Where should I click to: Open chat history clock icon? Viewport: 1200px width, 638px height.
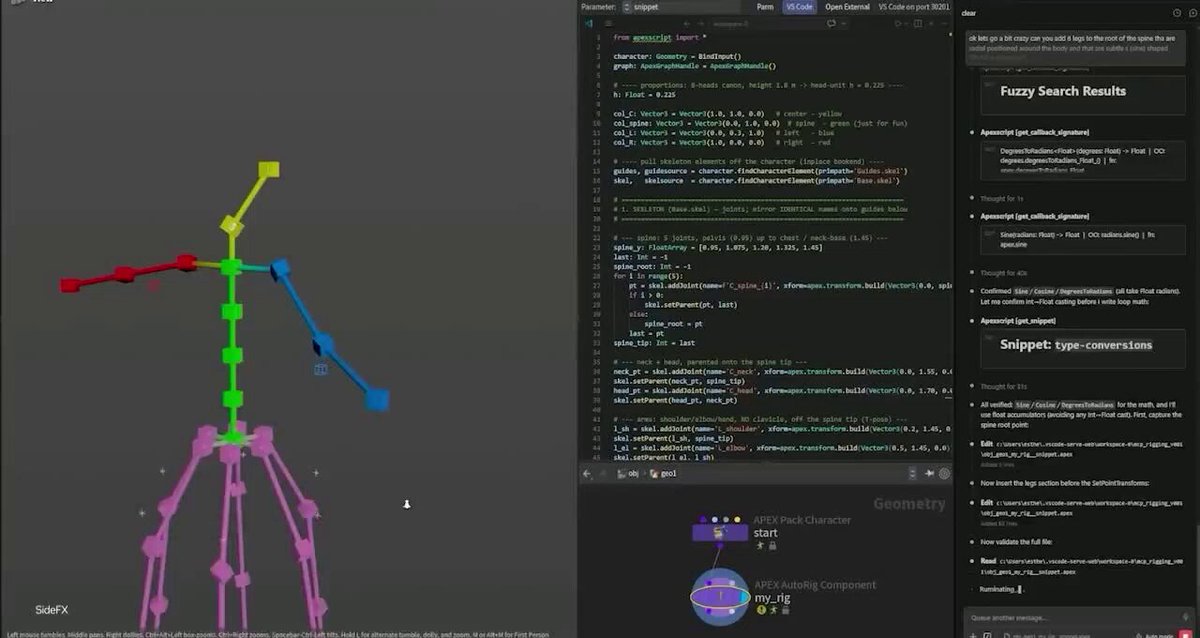point(1177,12)
